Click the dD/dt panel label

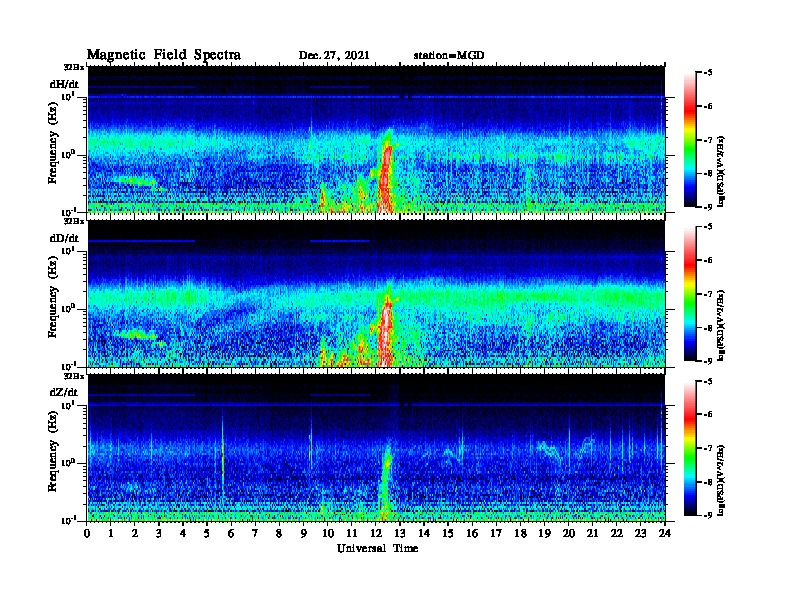tap(64, 238)
